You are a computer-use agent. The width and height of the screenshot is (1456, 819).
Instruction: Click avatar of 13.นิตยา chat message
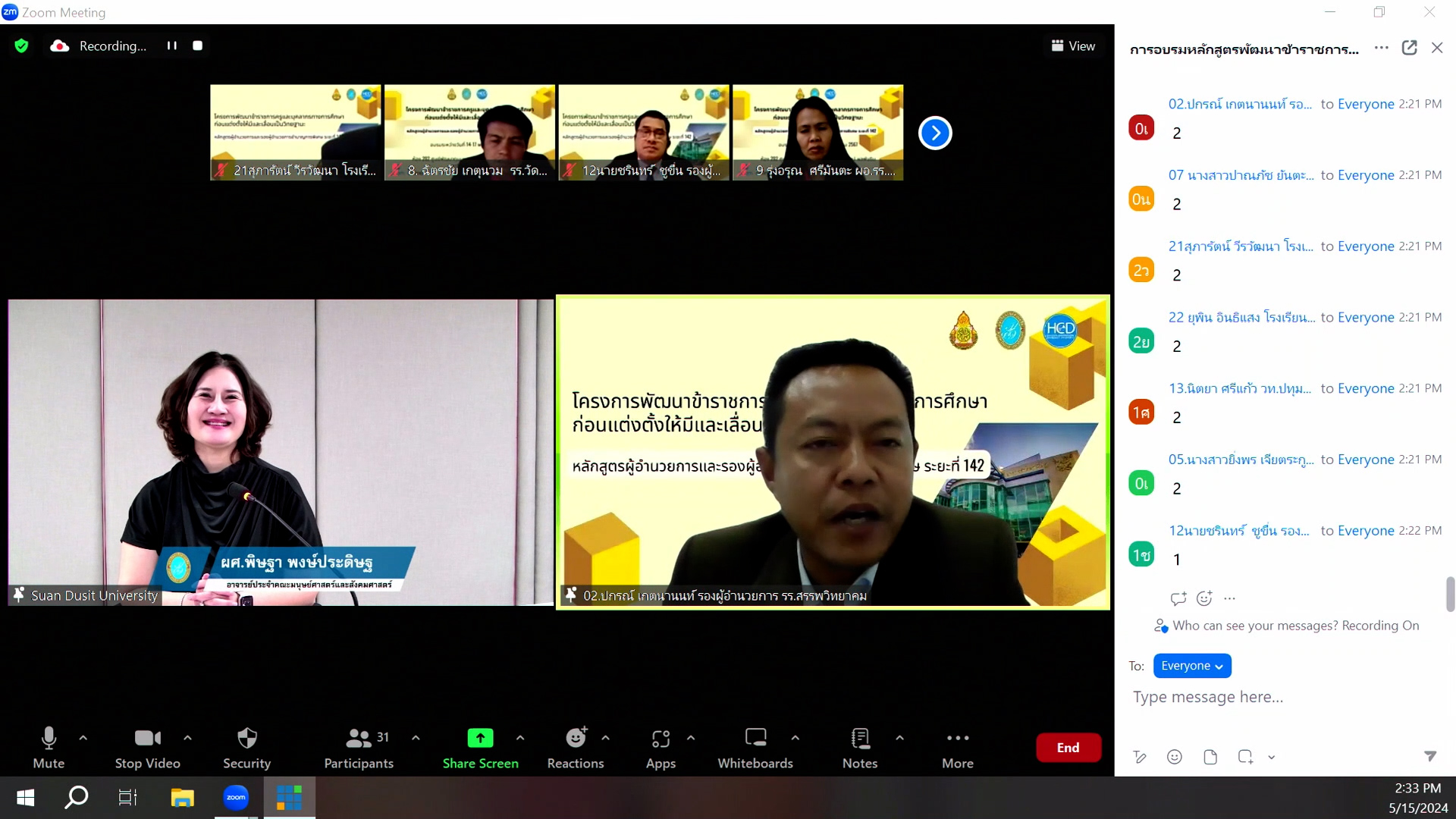pos(1141,412)
